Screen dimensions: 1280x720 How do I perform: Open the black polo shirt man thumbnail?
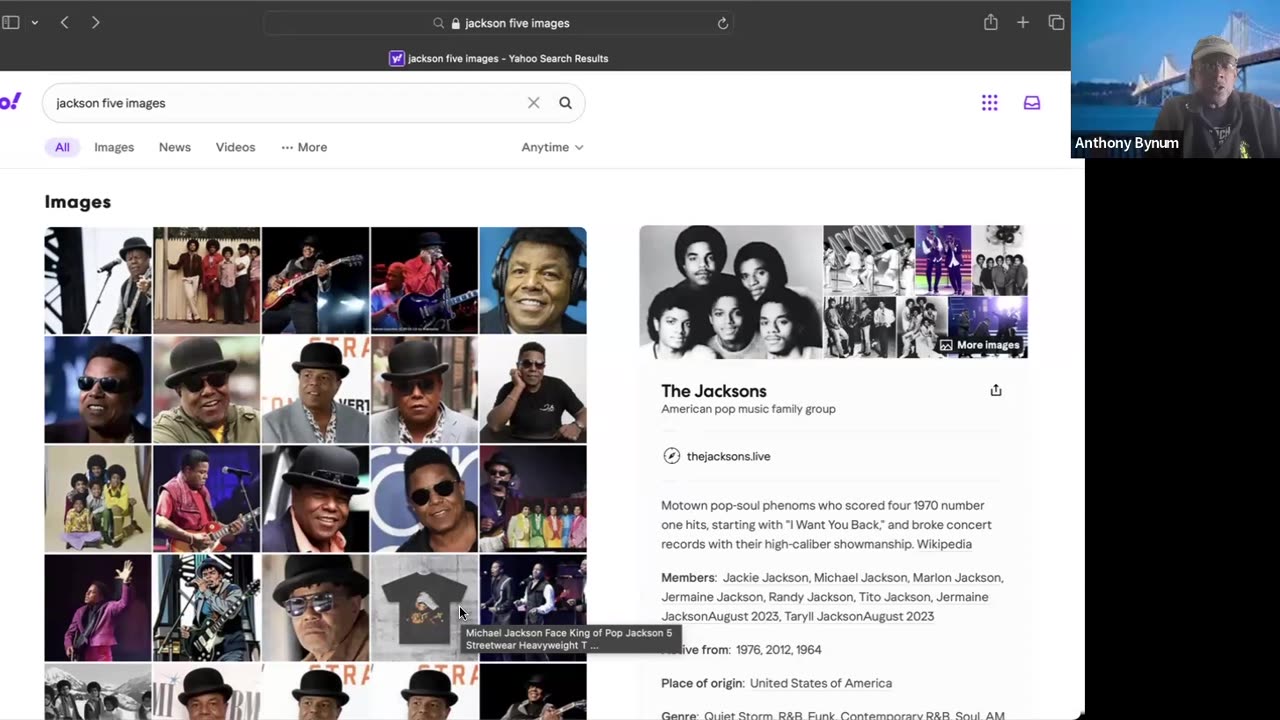(x=533, y=390)
